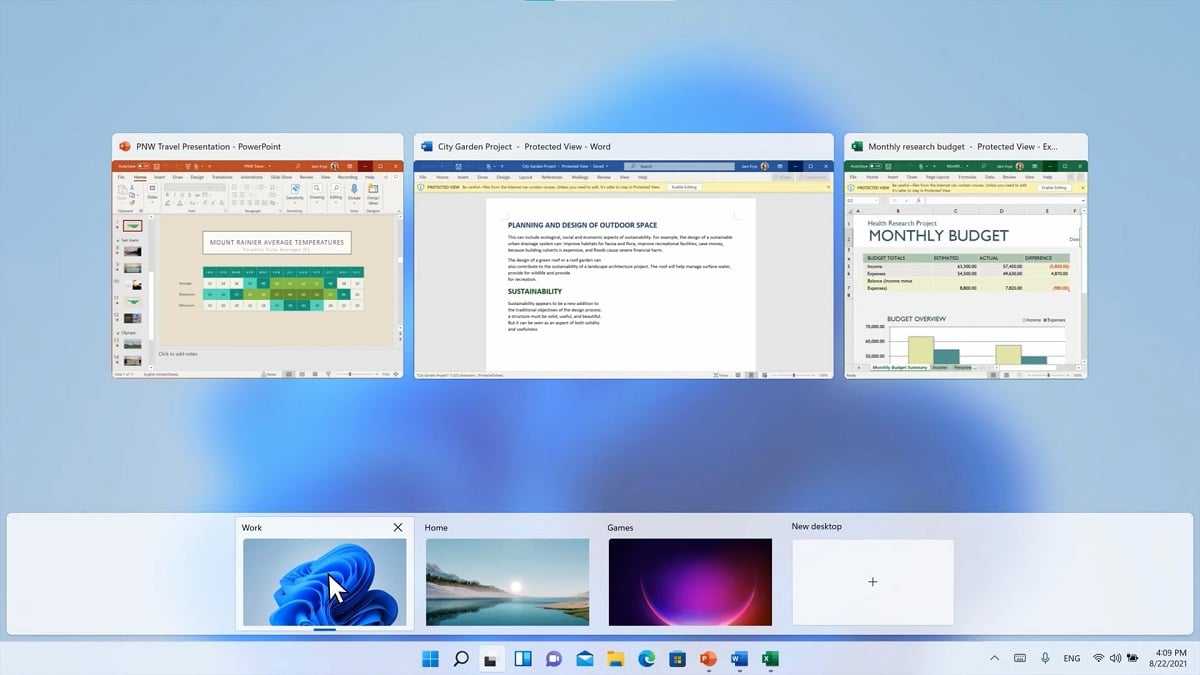Launch Microsoft Edge from the taskbar
This screenshot has height=675, width=1200.
tap(647, 658)
